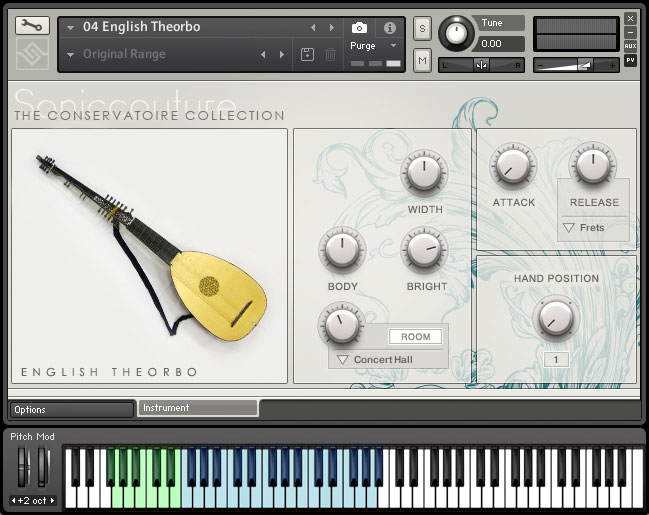Click the RELEASE knob
This screenshot has height=515, width=649.
point(593,165)
